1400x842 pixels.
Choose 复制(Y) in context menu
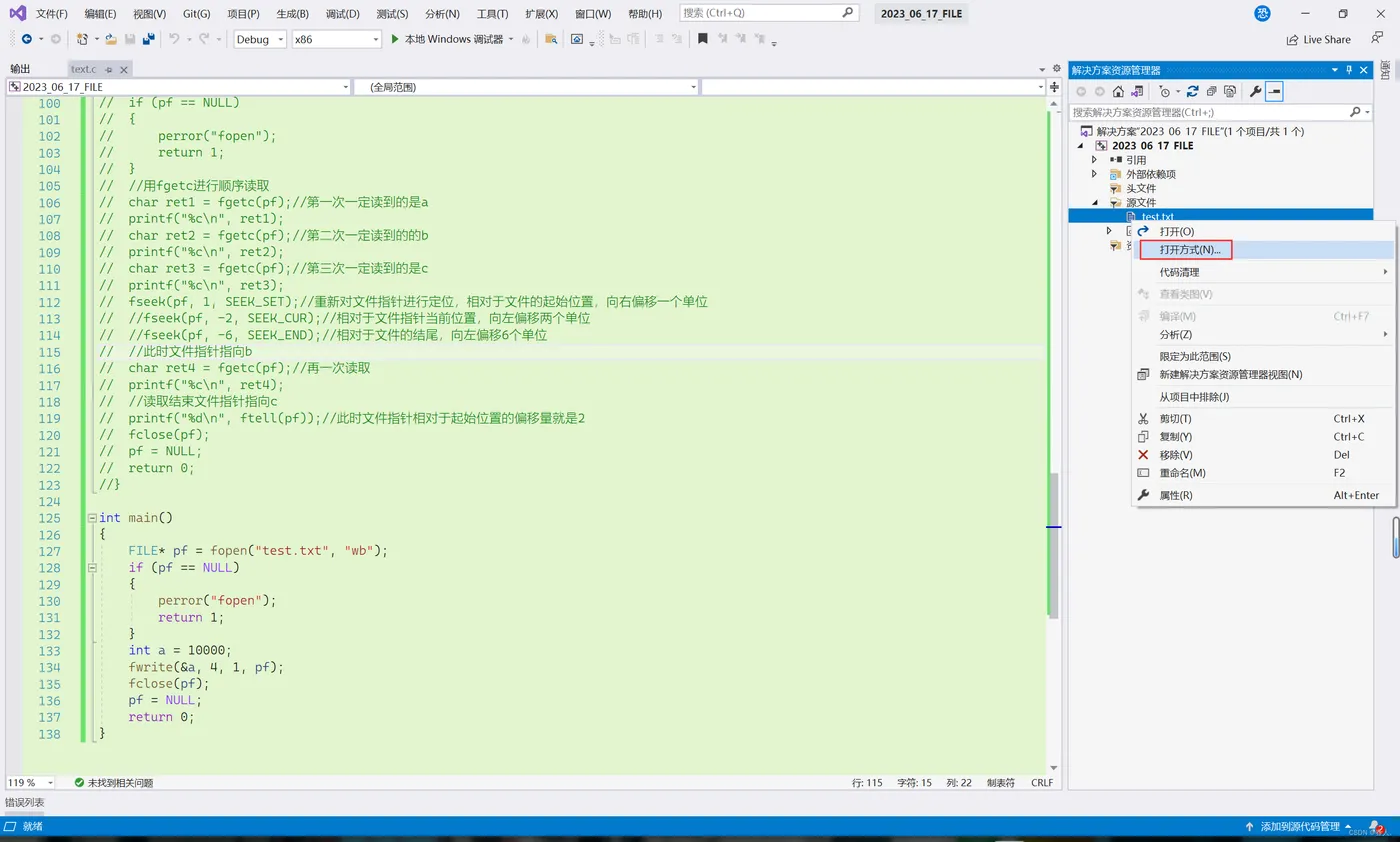click(1265, 436)
